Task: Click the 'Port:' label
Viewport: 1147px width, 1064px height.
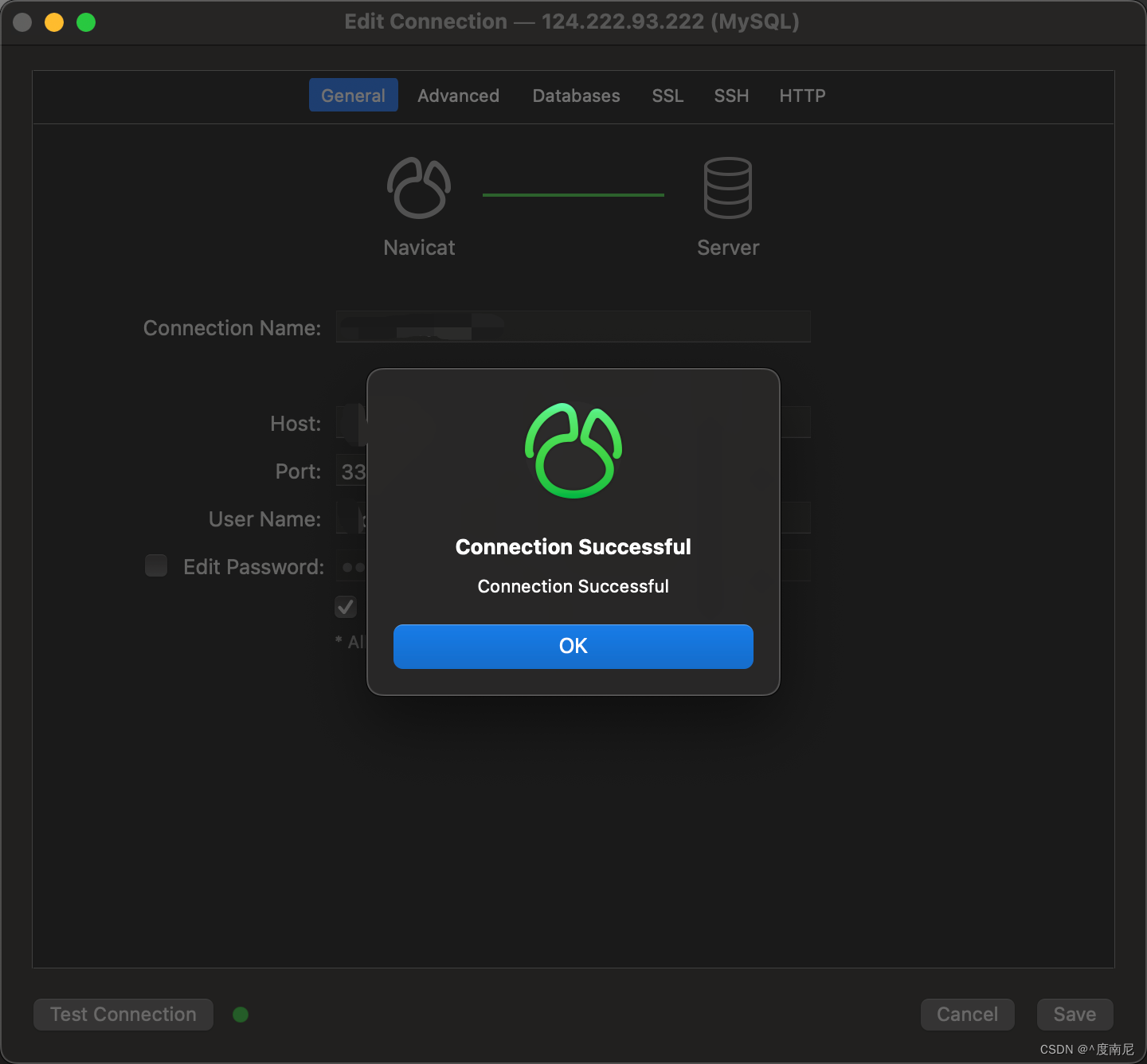Action: point(298,471)
